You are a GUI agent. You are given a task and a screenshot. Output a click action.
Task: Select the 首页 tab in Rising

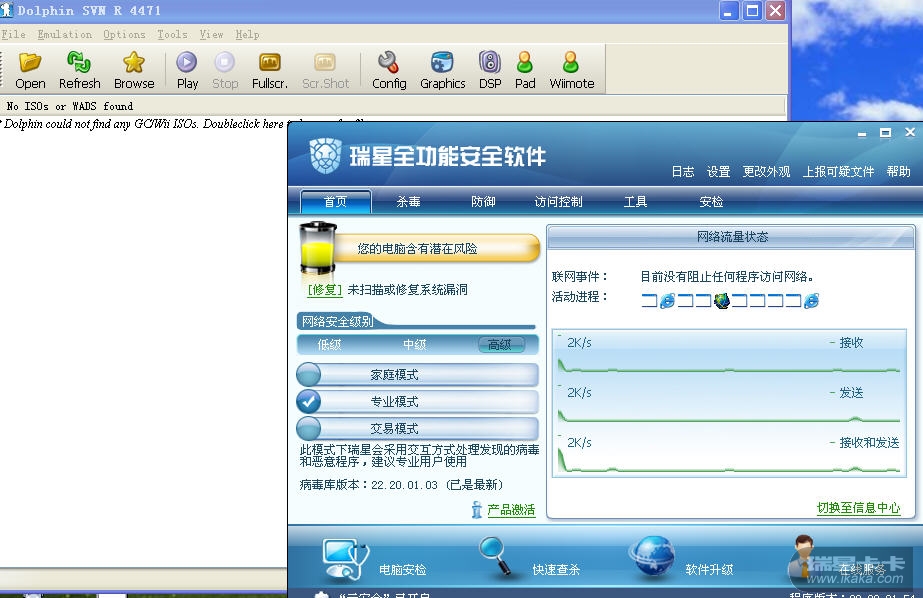[336, 201]
